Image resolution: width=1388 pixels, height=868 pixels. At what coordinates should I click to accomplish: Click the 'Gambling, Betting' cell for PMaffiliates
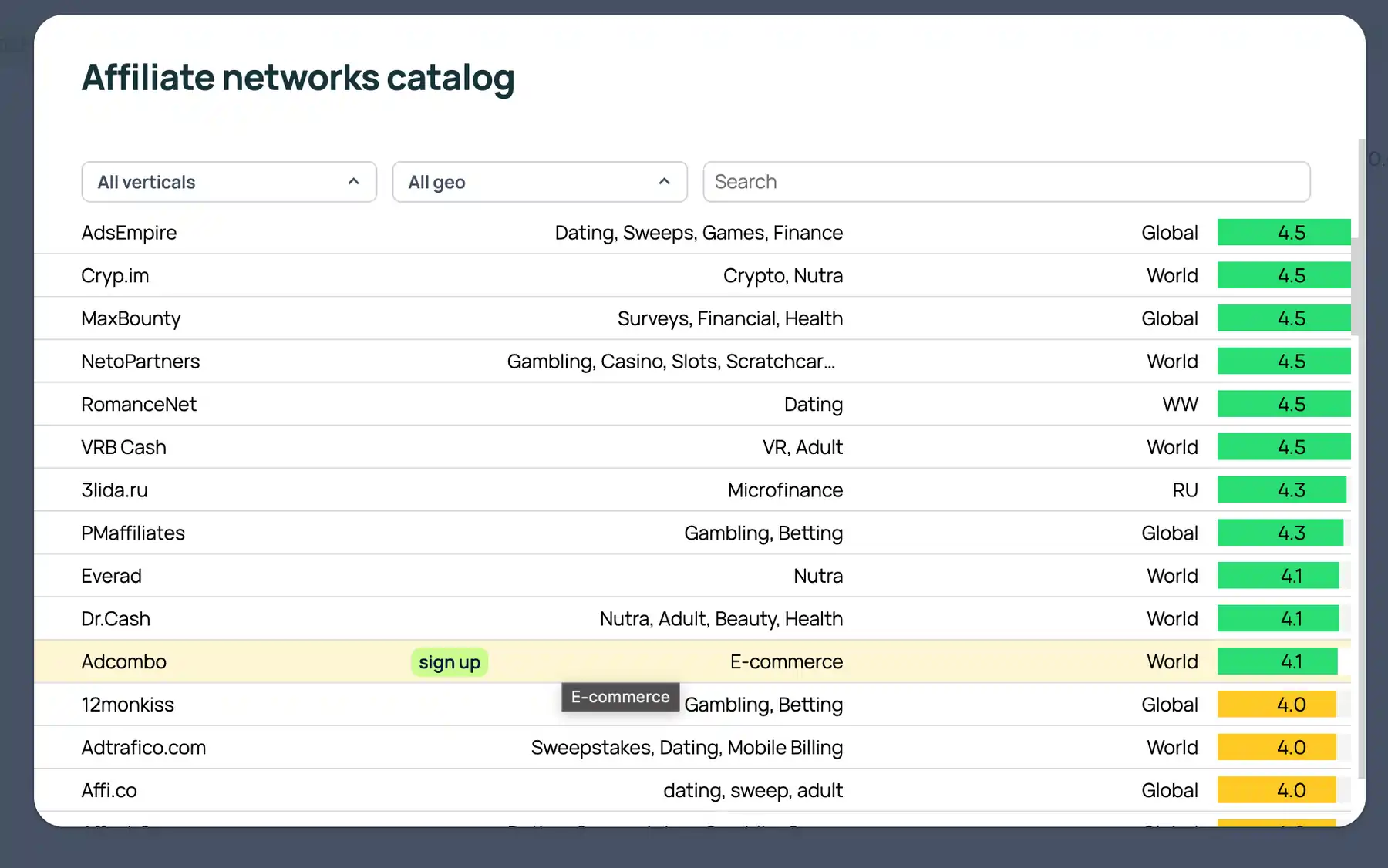click(x=763, y=533)
